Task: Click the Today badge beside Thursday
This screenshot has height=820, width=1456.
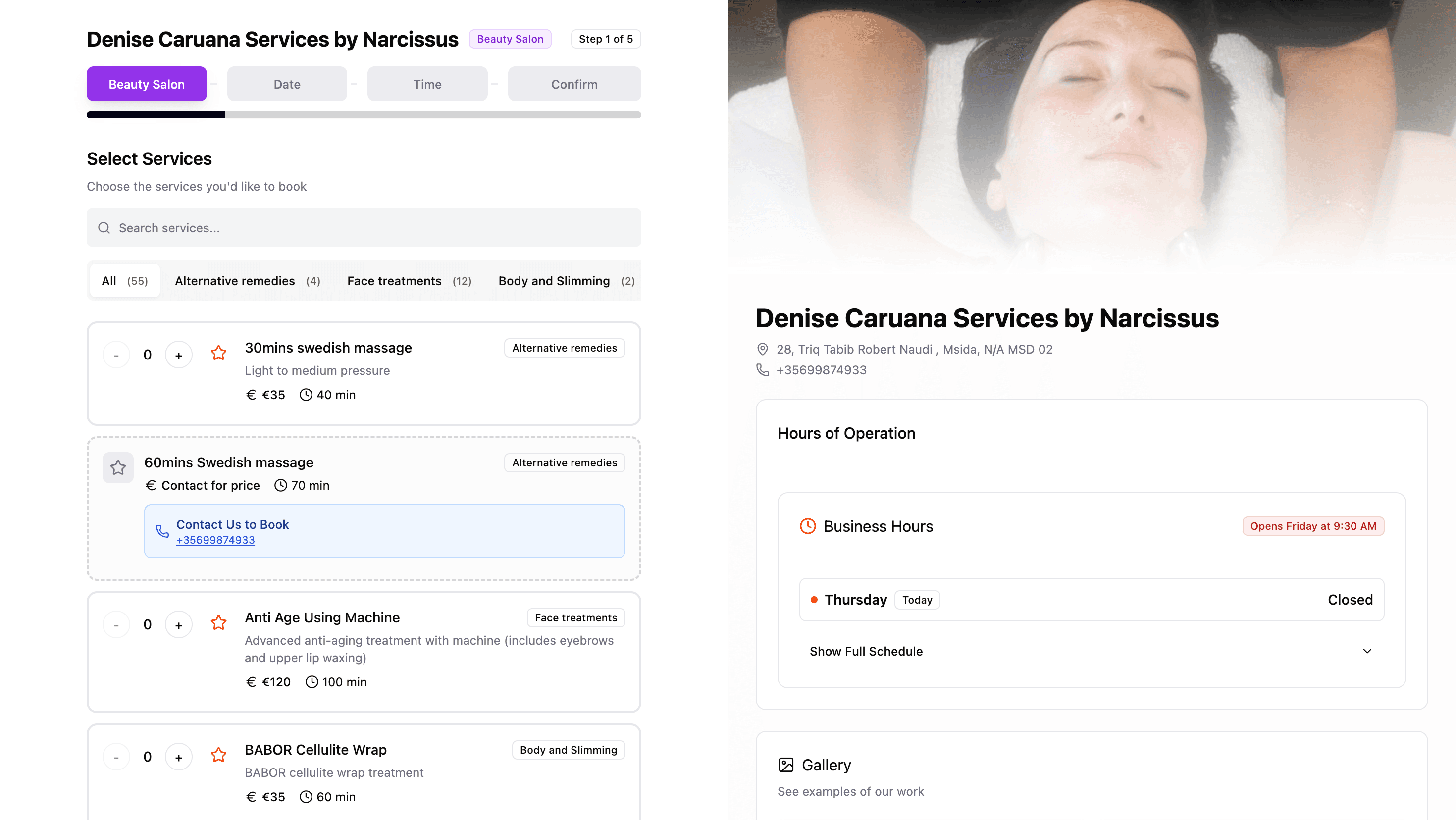Action: (917, 600)
